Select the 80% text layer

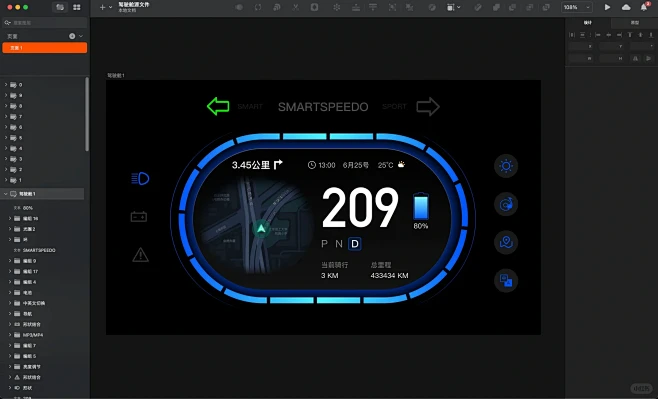coord(42,208)
